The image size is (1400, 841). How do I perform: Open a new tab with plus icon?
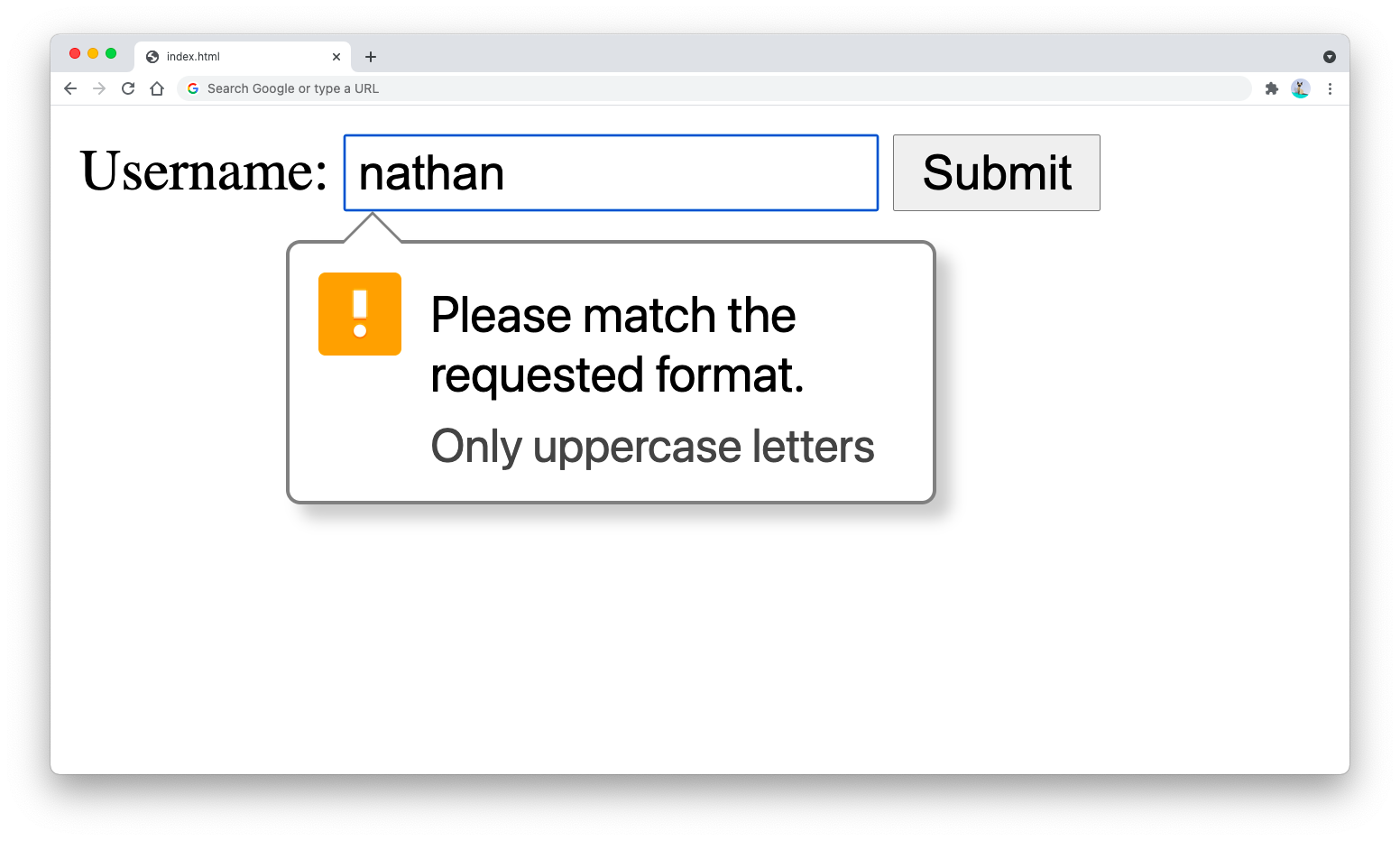click(371, 57)
